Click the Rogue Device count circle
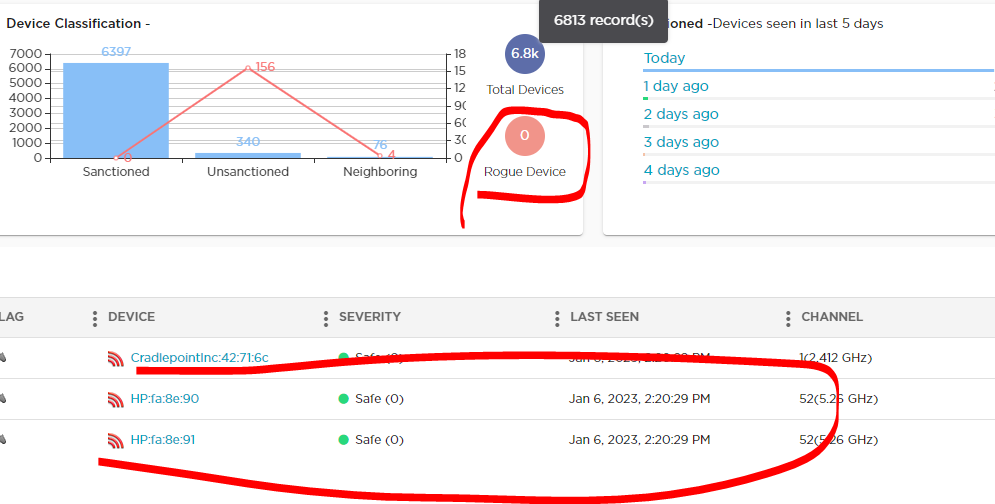995x504 pixels. (x=524, y=136)
